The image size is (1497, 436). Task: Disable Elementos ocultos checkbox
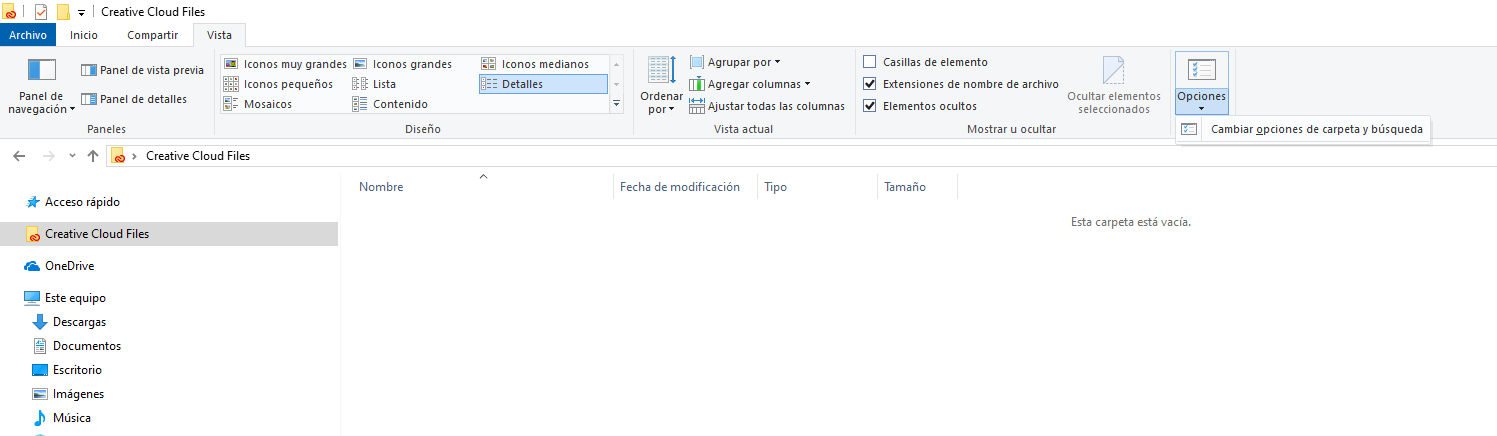pyautogui.click(x=870, y=106)
